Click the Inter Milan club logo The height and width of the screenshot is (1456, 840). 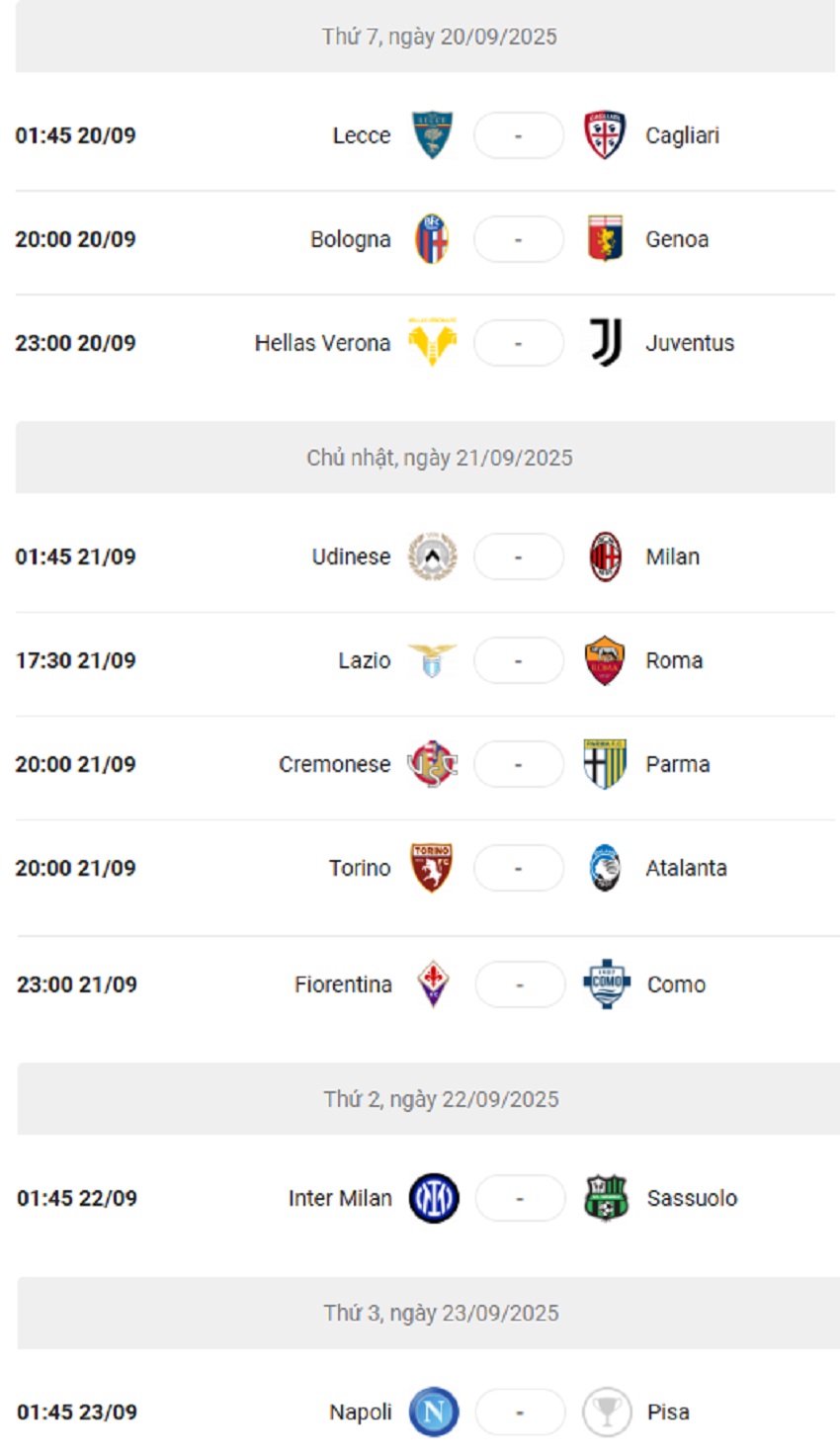point(431,1198)
